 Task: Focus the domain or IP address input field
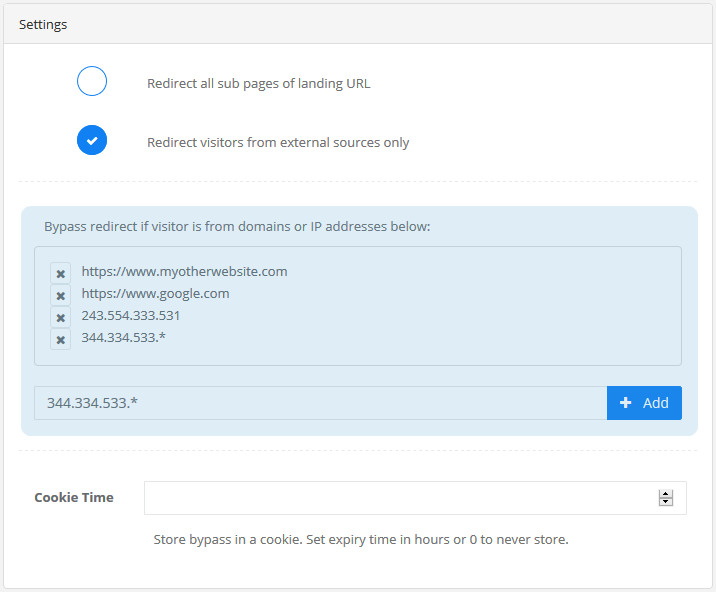[320, 403]
